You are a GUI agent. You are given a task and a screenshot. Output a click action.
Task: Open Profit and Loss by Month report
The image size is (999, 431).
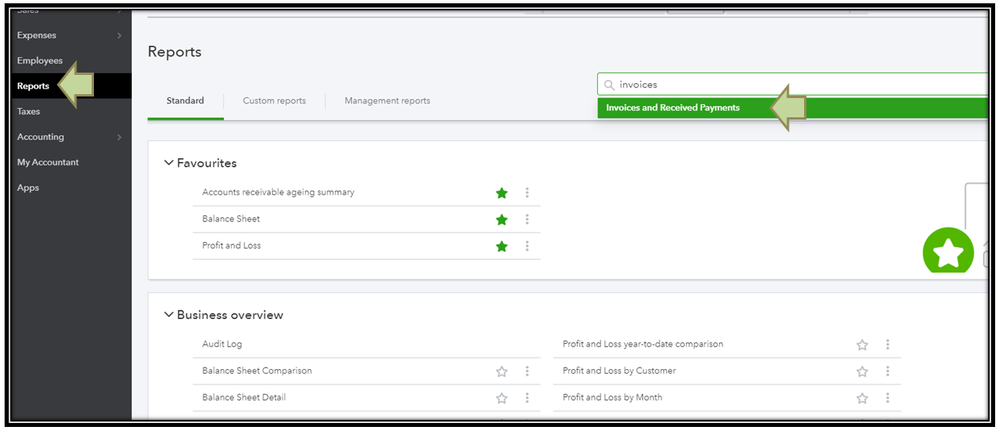point(612,397)
